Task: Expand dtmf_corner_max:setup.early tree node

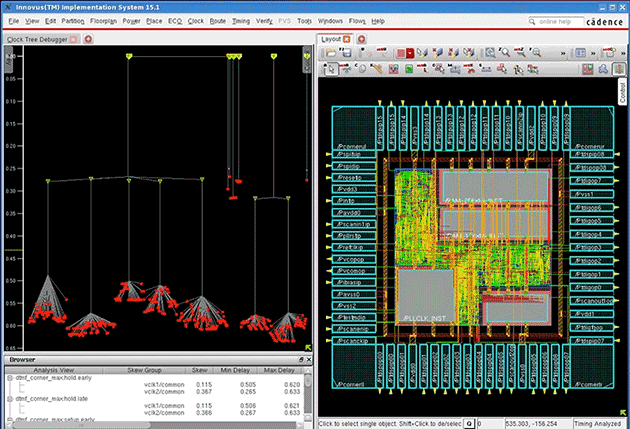Action: pyautogui.click(x=10, y=420)
